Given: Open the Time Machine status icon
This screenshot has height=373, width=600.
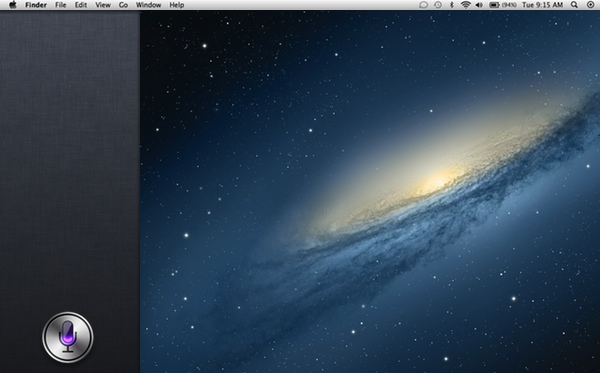Looking at the screenshot, I should click(x=438, y=5).
